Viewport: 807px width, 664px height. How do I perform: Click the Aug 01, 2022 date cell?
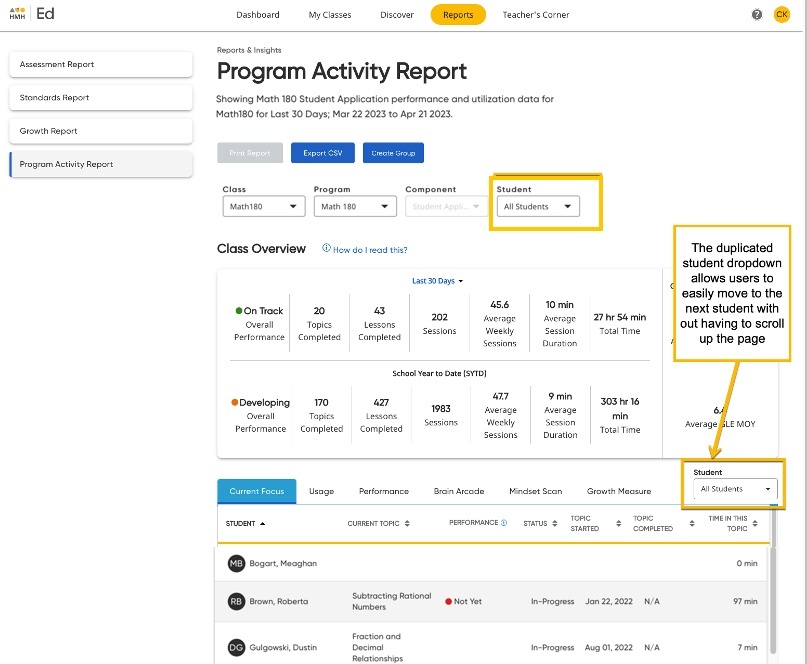click(609, 648)
